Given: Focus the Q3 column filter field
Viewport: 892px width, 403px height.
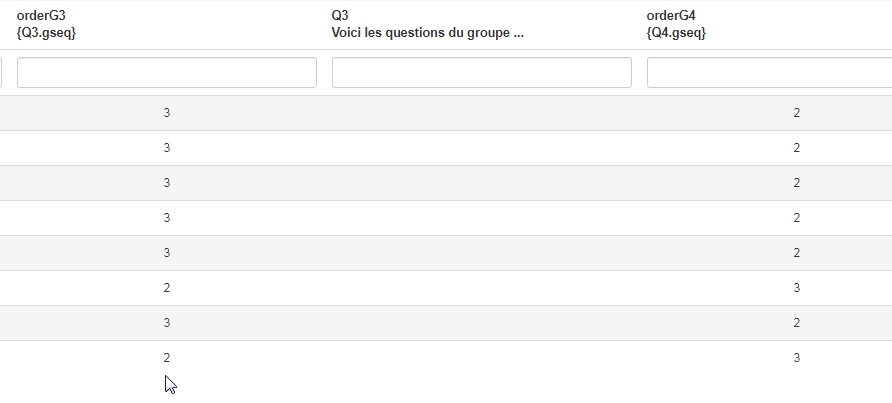Looking at the screenshot, I should coord(481,73).
